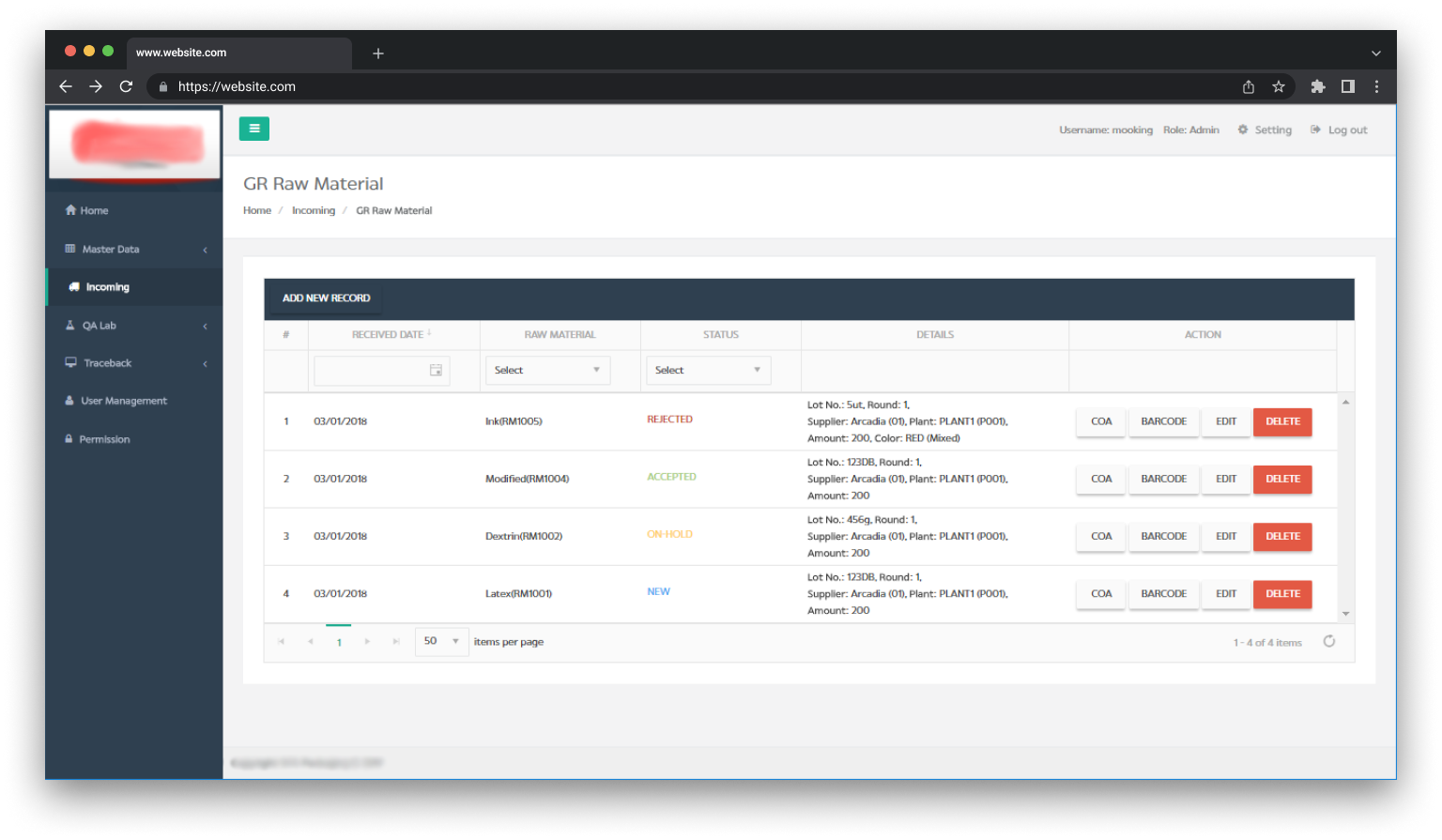Click Log out in the header
Image resolution: width=1442 pixels, height=840 pixels.
point(1339,130)
